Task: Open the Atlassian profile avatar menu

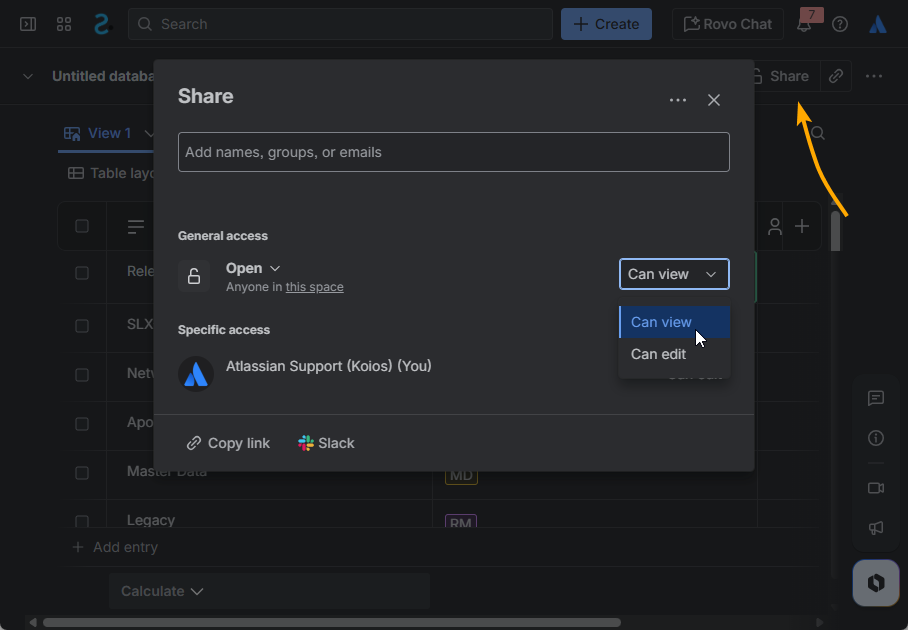Action: pos(878,24)
